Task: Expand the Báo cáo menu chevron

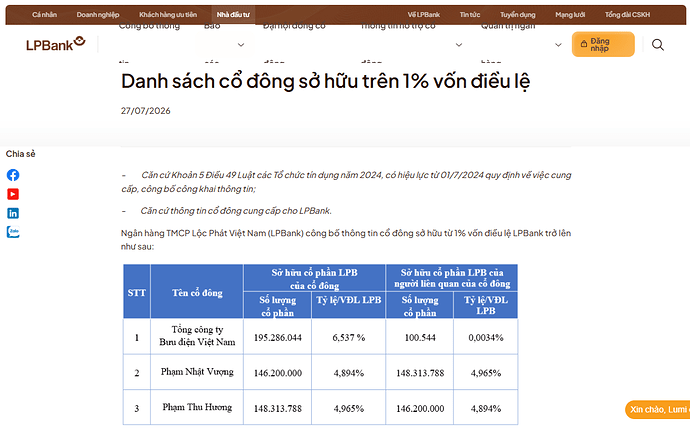Action: pos(241,45)
